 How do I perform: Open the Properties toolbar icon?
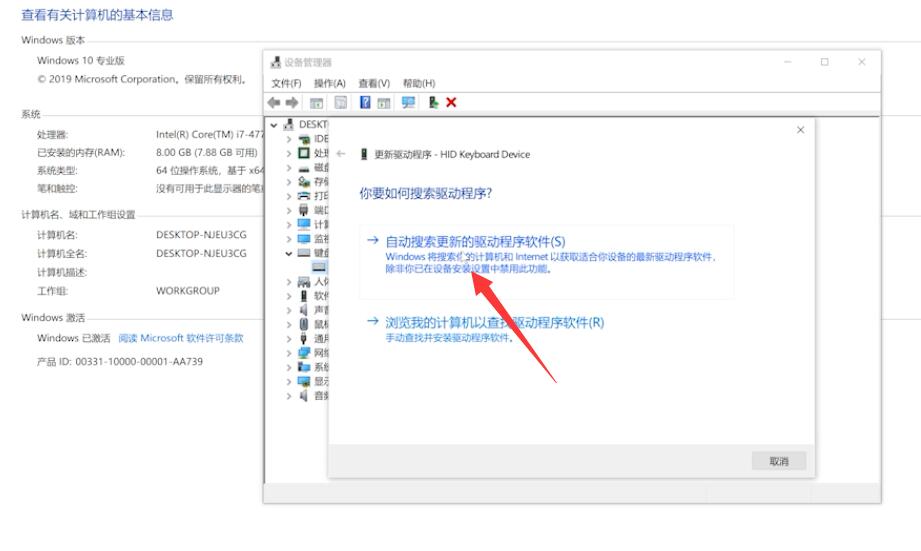(341, 103)
